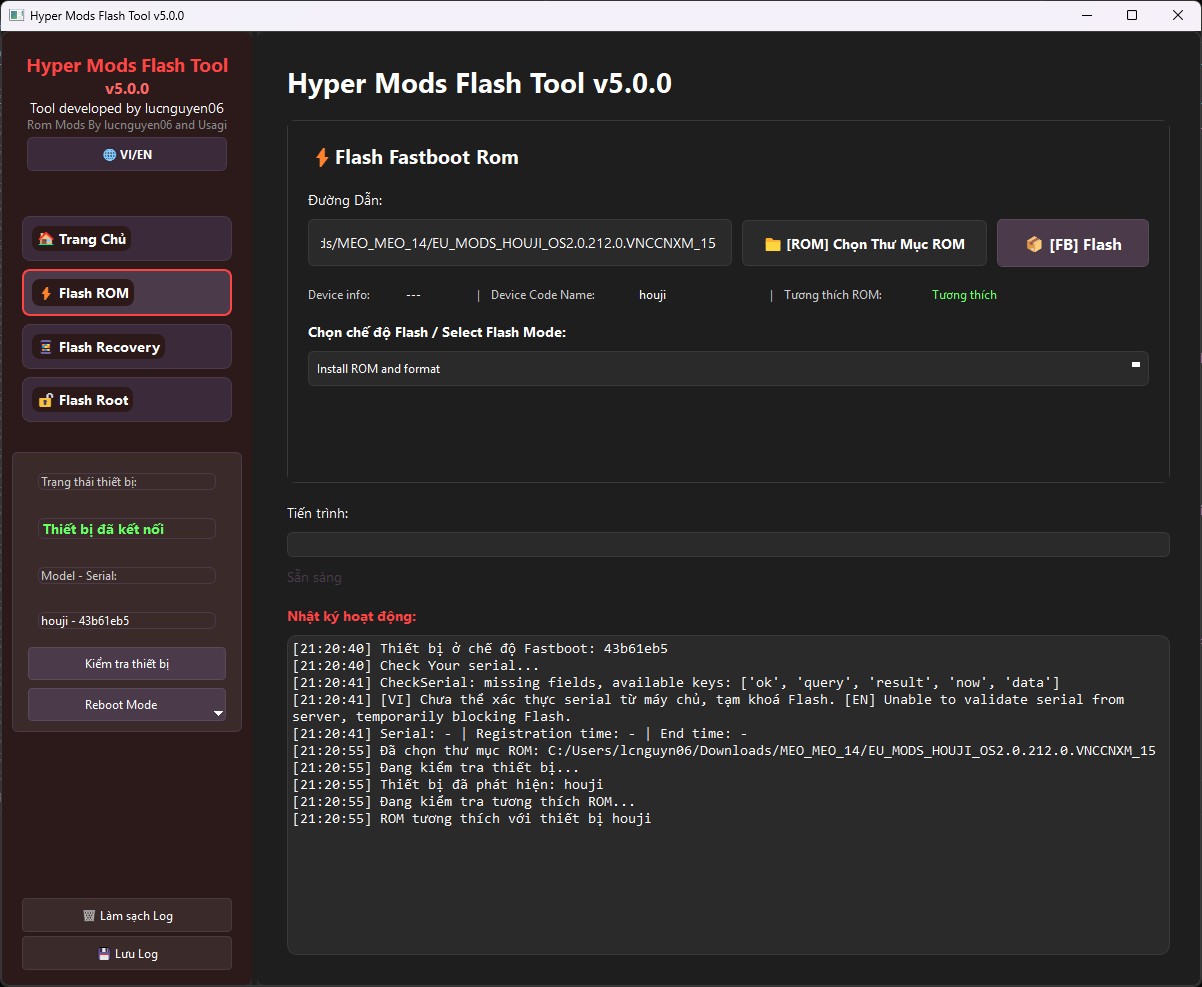Click the broom icon on Làm sạch Log

(x=89, y=916)
